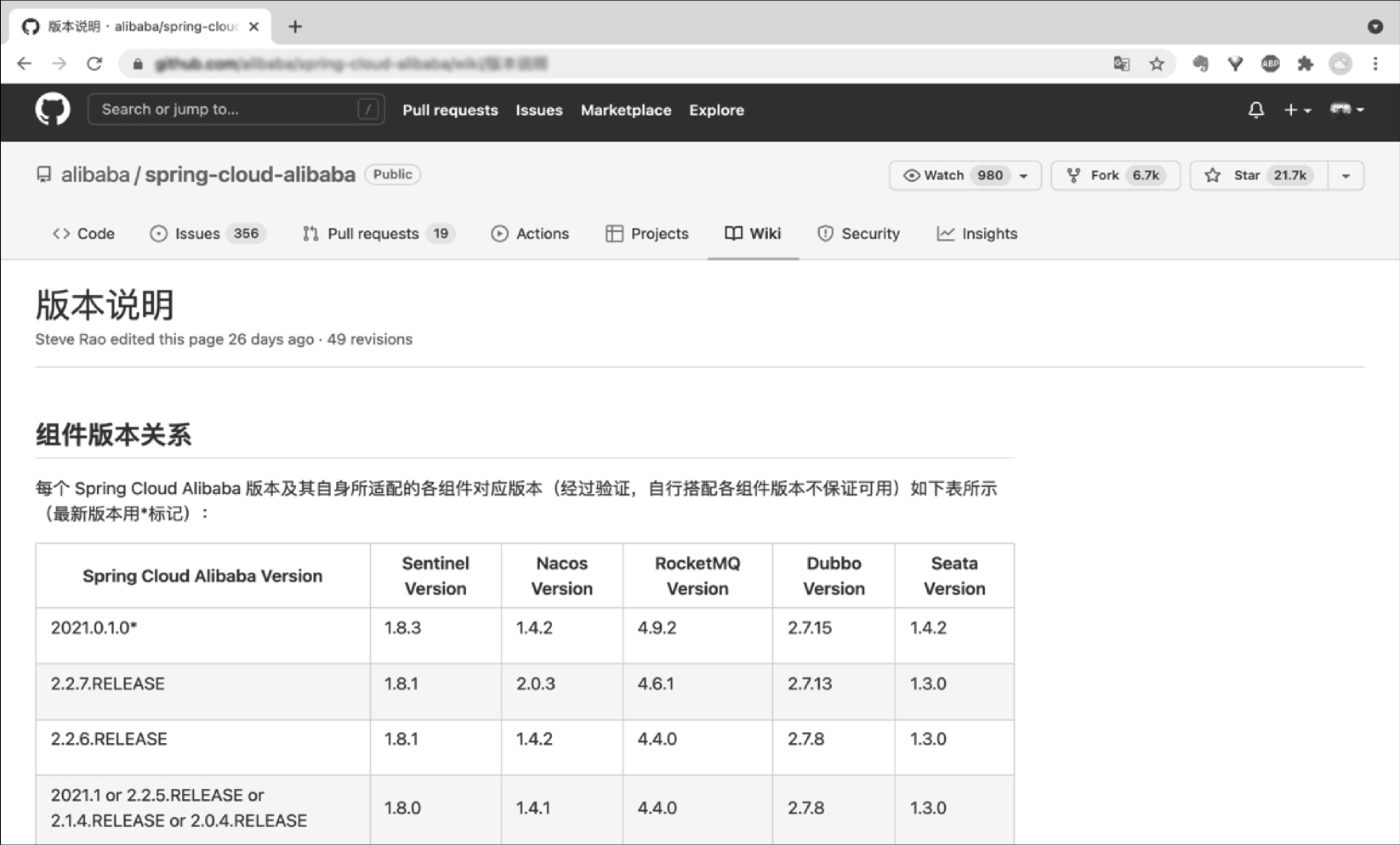Open the spring-cloud-alibaba repository link

pos(250,174)
